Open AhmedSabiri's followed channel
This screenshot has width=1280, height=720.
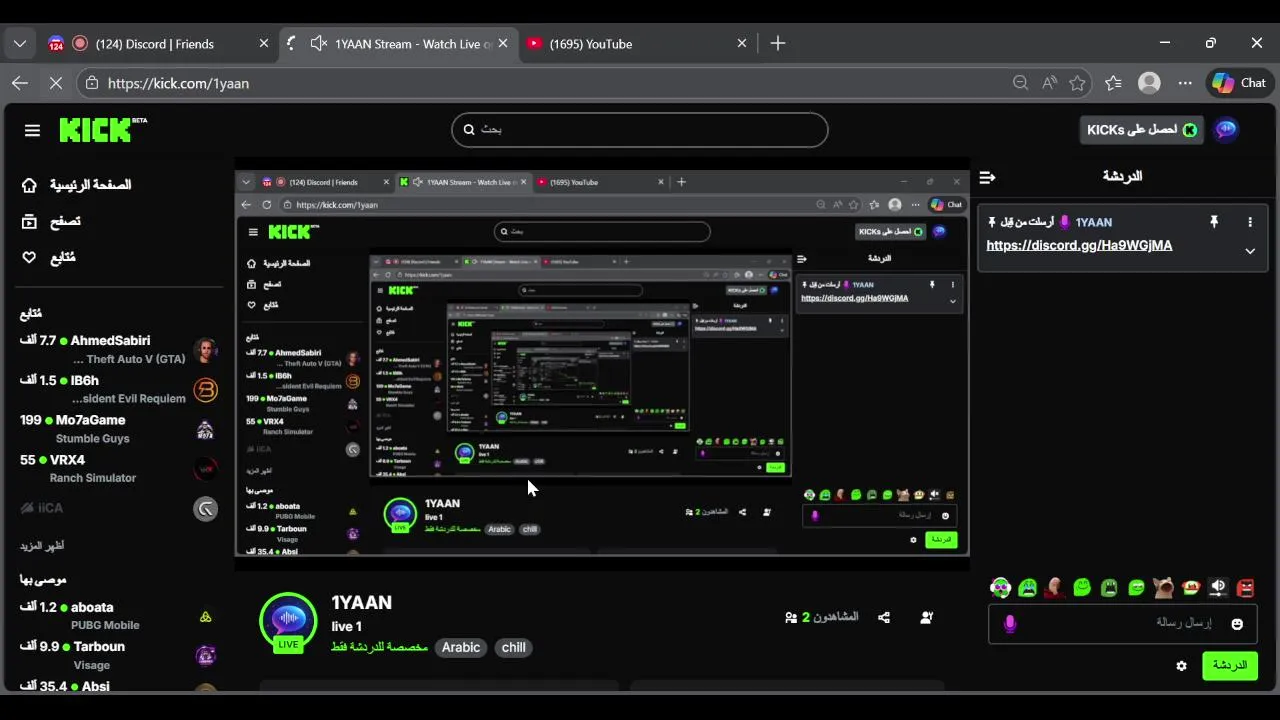pos(118,350)
